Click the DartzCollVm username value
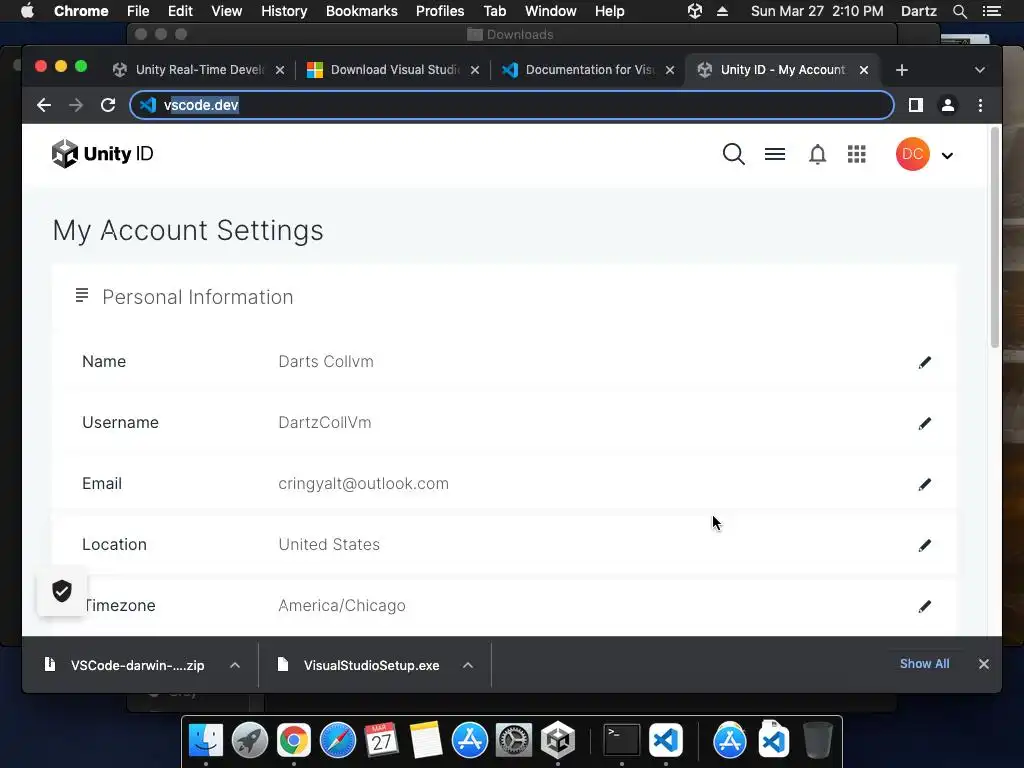The height and width of the screenshot is (768, 1024). (325, 423)
